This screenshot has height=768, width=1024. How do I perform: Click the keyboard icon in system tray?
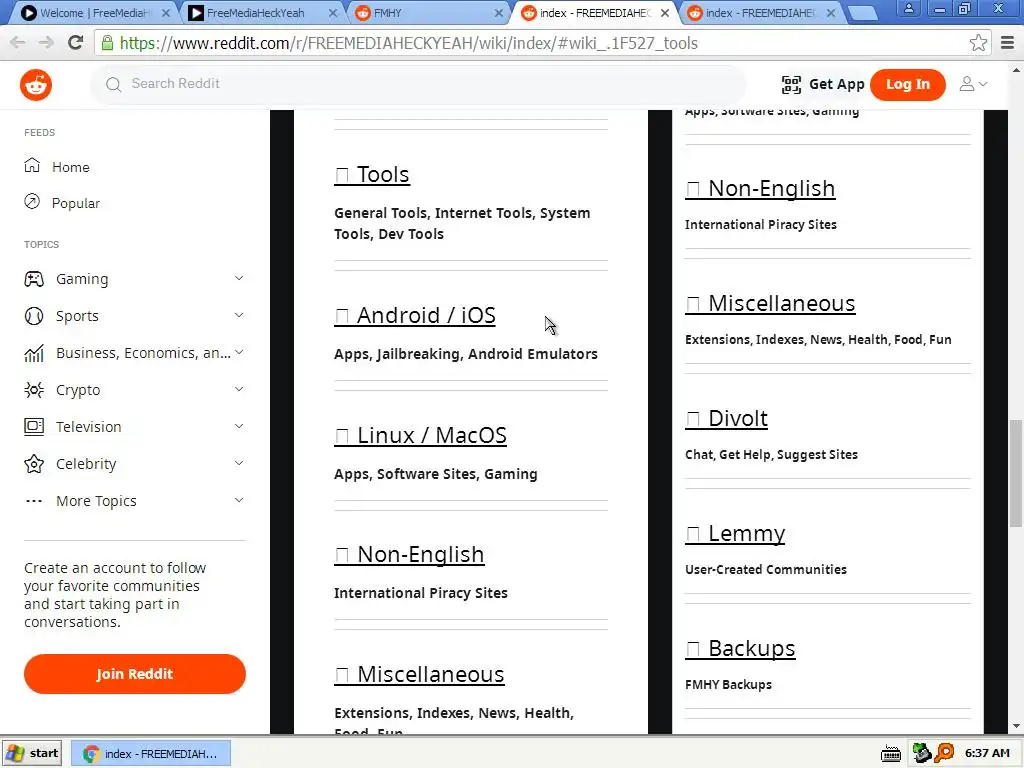(891, 754)
